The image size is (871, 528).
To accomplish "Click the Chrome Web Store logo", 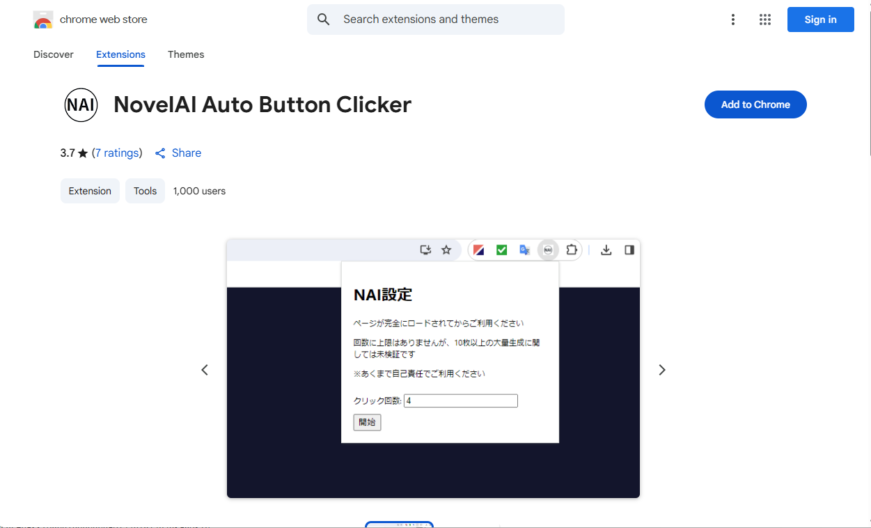I will click(x=43, y=19).
